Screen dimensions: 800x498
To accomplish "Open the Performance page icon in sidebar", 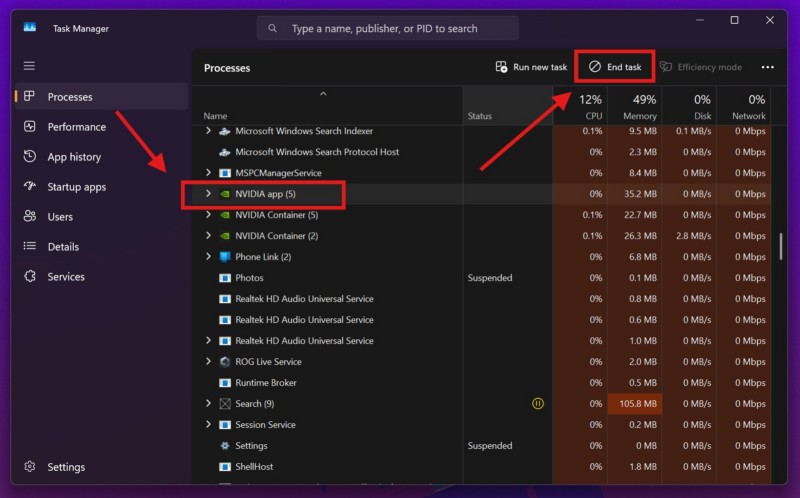I will pos(30,127).
